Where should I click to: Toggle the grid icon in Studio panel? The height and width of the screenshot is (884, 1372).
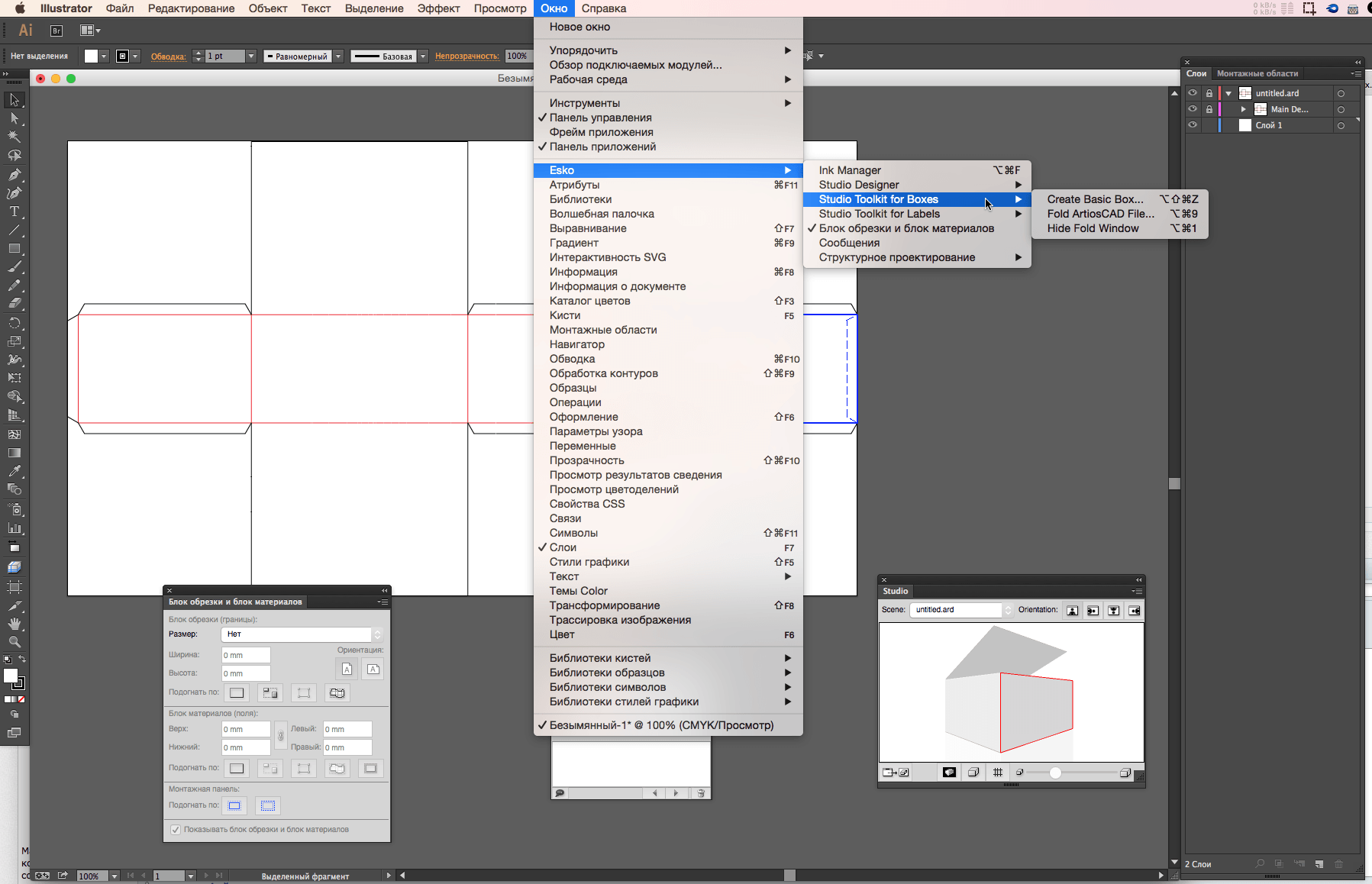tap(998, 773)
